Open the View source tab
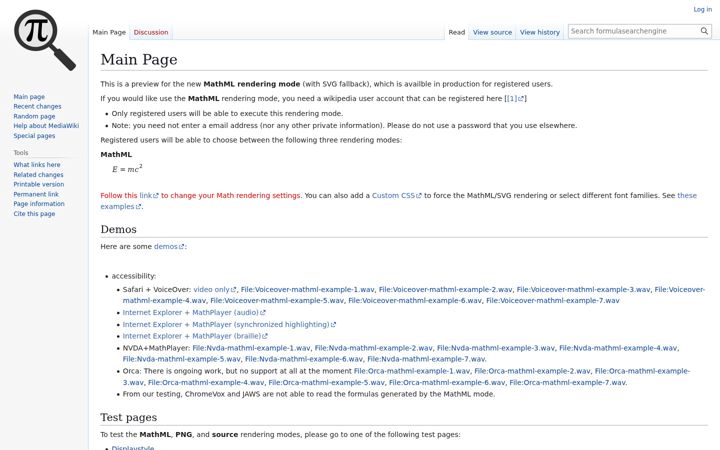Image resolution: width=720 pixels, height=450 pixels. point(492,32)
